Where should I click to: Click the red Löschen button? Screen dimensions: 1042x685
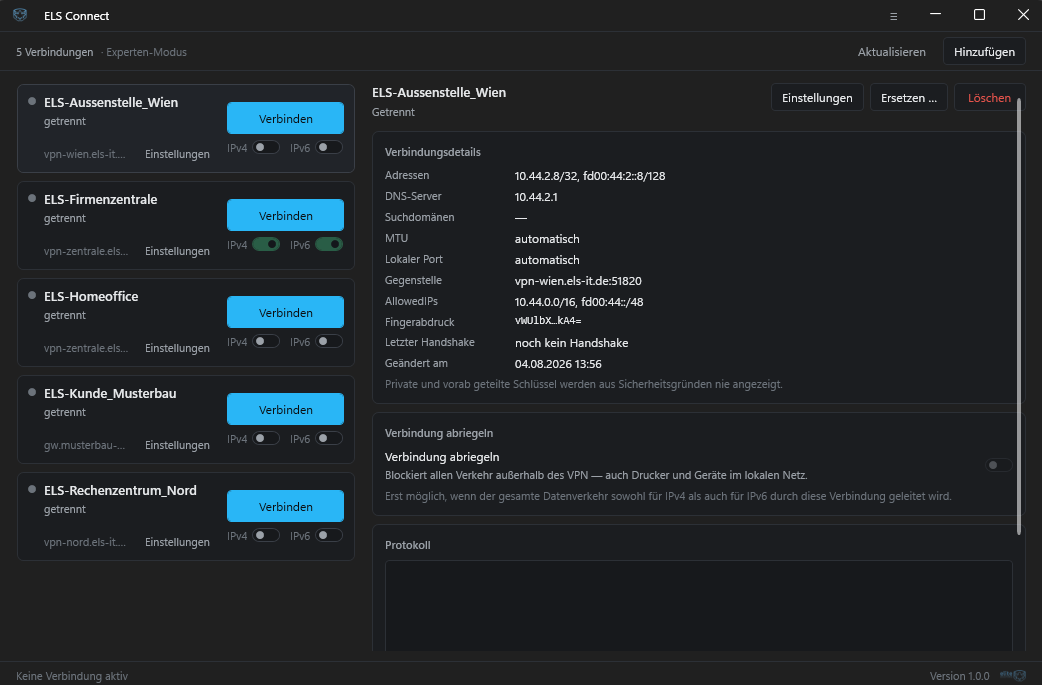(x=989, y=98)
